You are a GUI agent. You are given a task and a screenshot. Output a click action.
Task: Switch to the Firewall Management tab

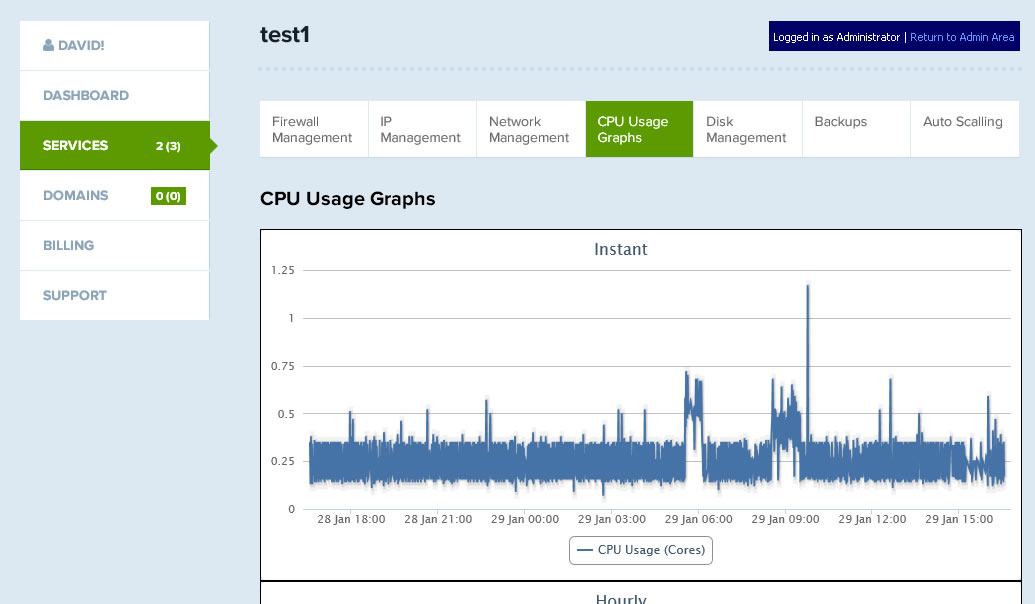point(314,129)
